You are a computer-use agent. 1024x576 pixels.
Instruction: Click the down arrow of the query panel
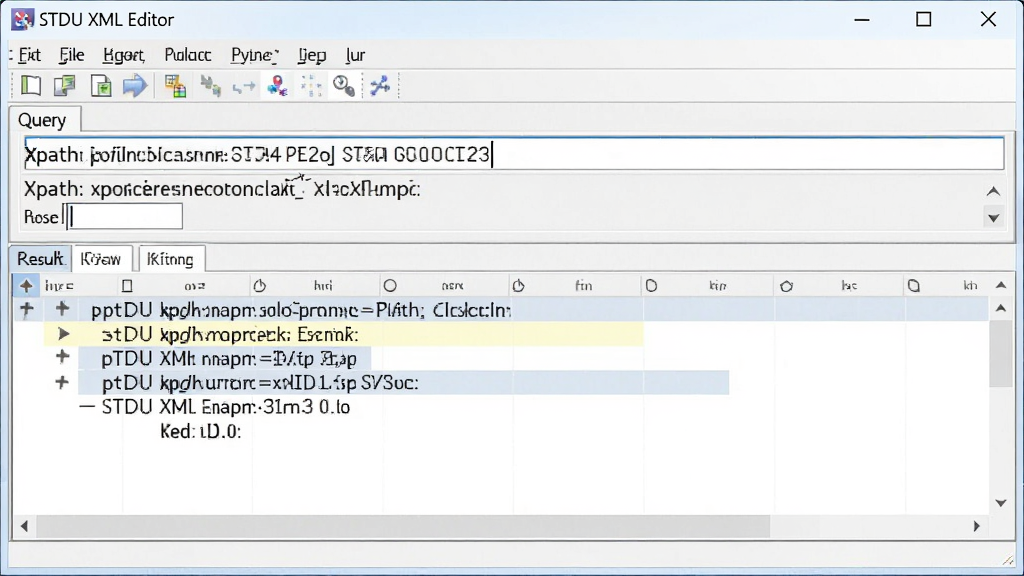993,218
